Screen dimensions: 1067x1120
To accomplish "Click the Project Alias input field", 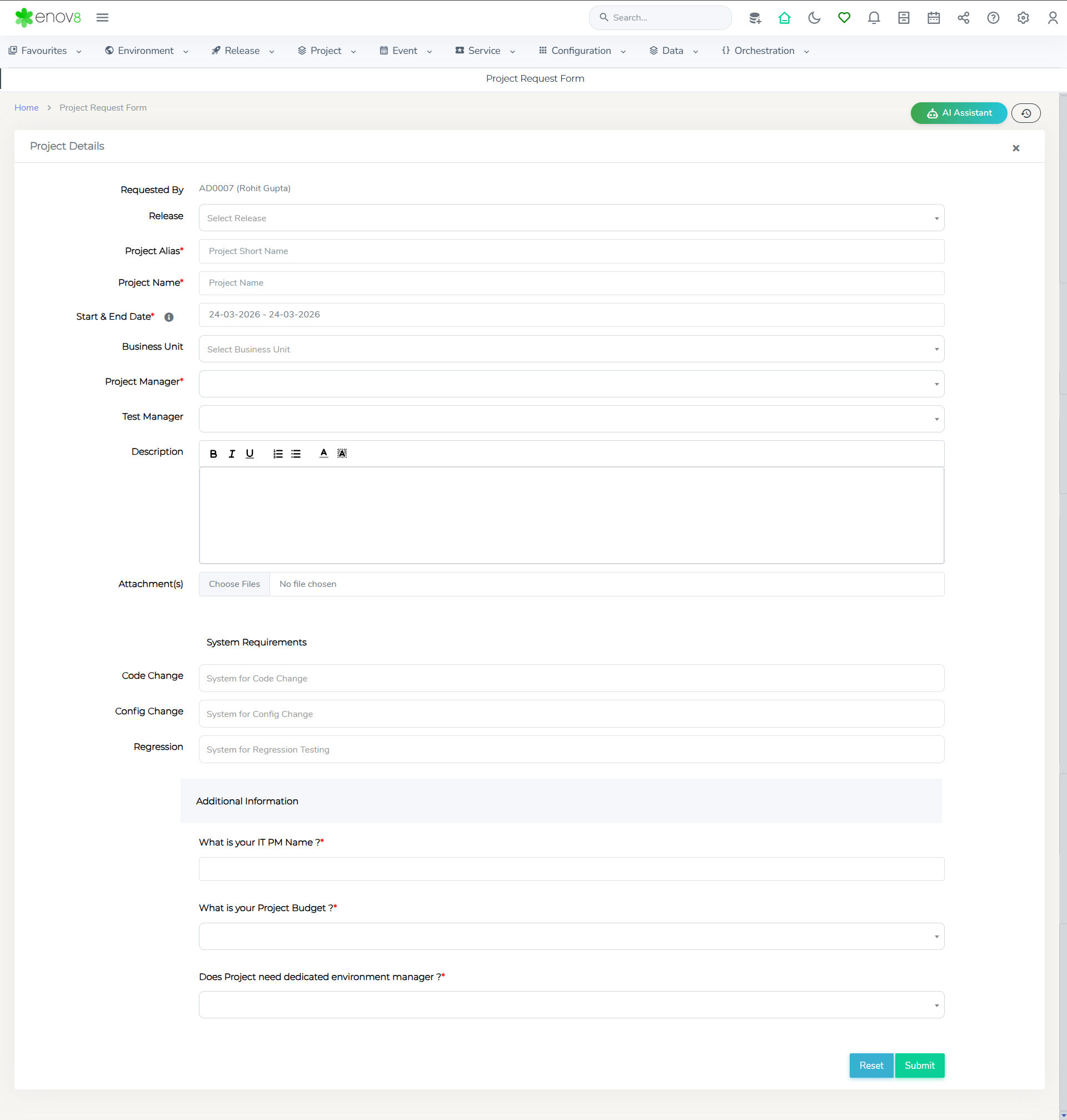I will point(571,251).
